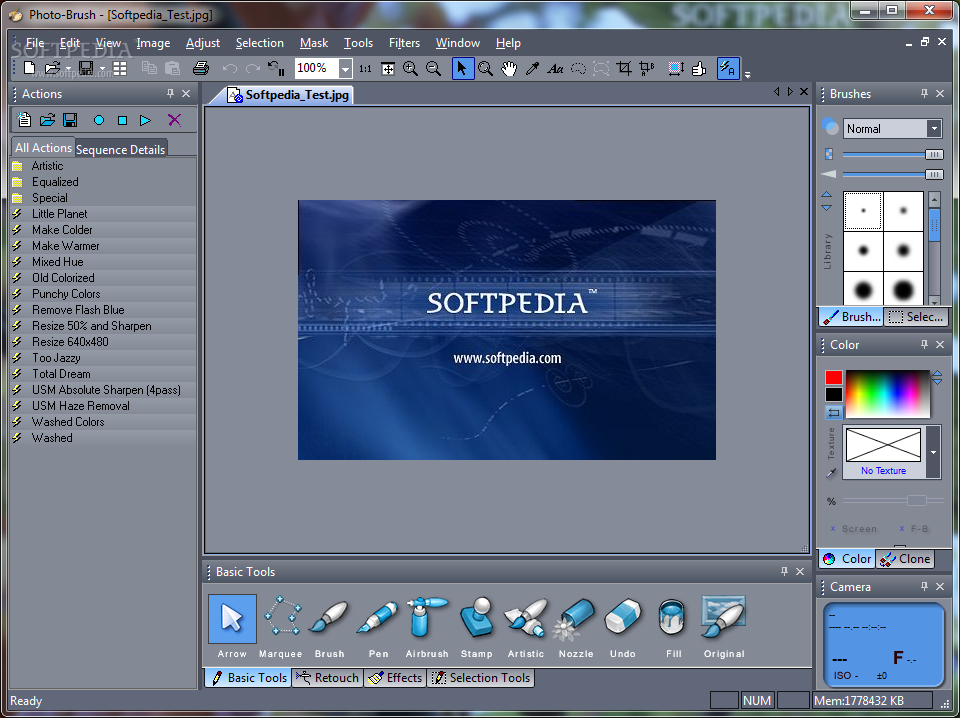The height and width of the screenshot is (718, 960).
Task: Select the Pen tool in Basic Tools
Action: pos(378,627)
